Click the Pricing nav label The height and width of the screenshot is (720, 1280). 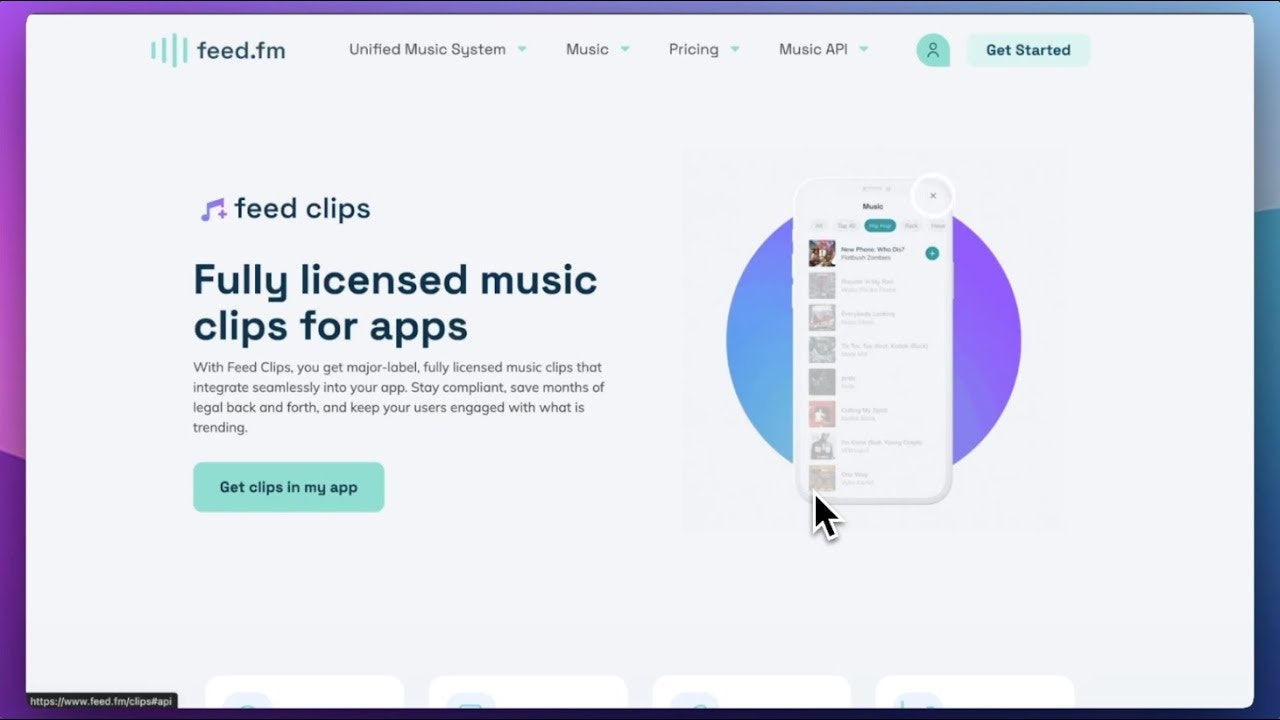point(693,49)
